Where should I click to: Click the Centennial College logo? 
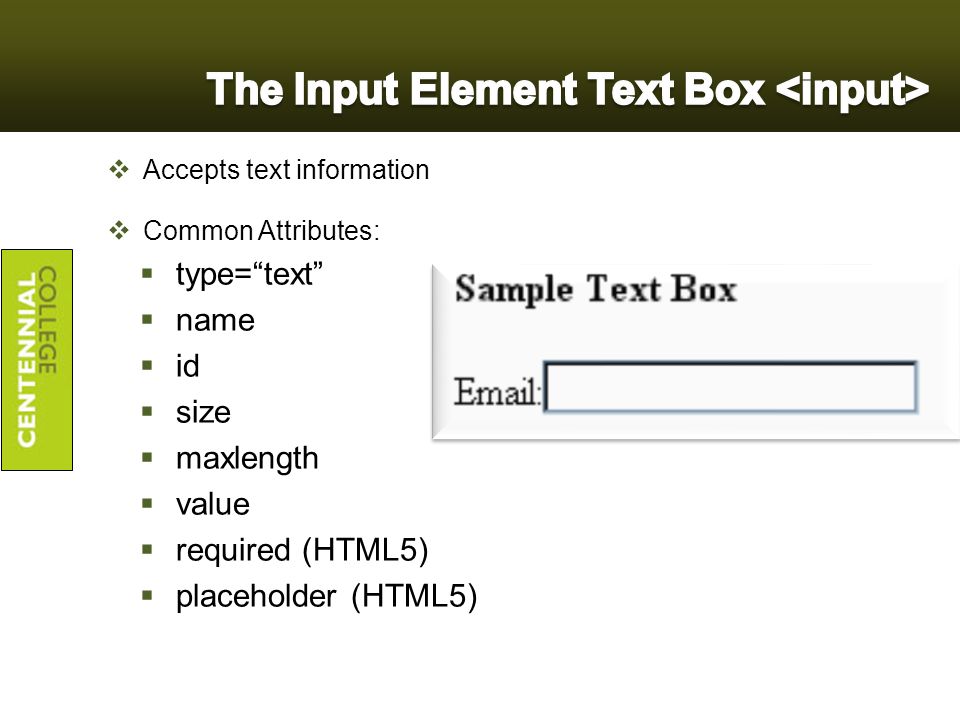(37, 359)
